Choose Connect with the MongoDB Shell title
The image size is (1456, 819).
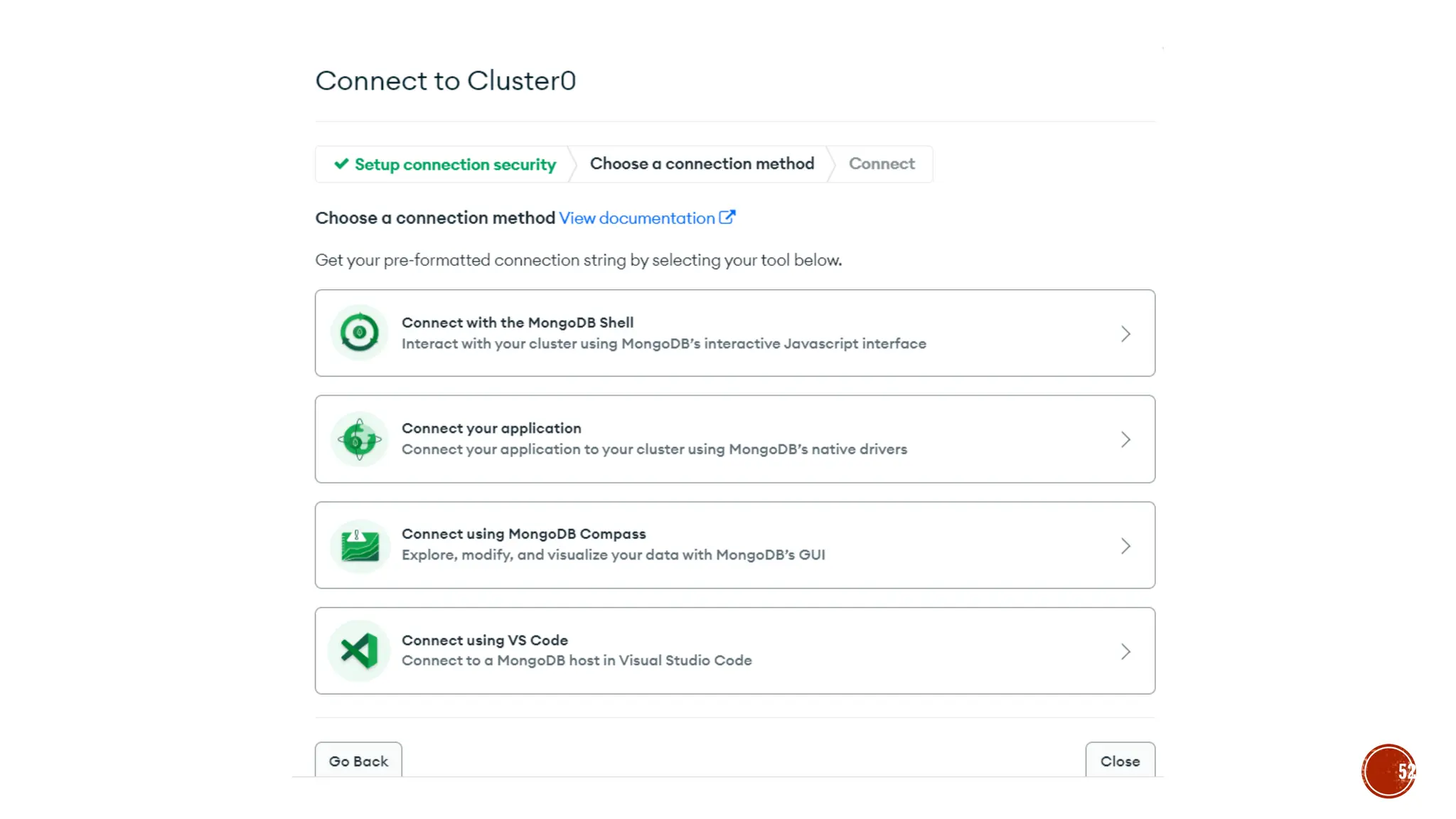click(518, 323)
